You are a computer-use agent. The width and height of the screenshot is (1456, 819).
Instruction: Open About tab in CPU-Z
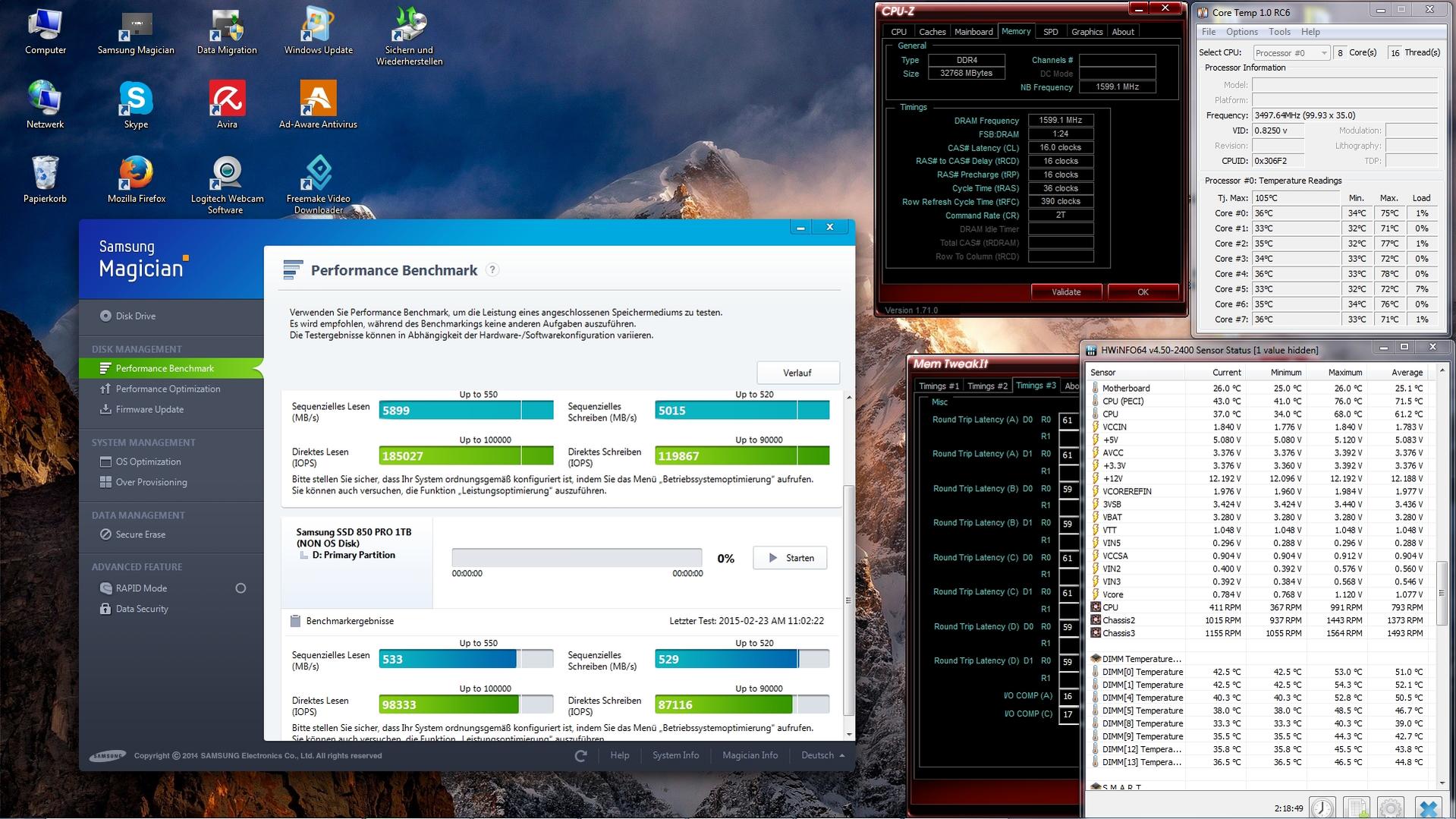click(x=1123, y=32)
